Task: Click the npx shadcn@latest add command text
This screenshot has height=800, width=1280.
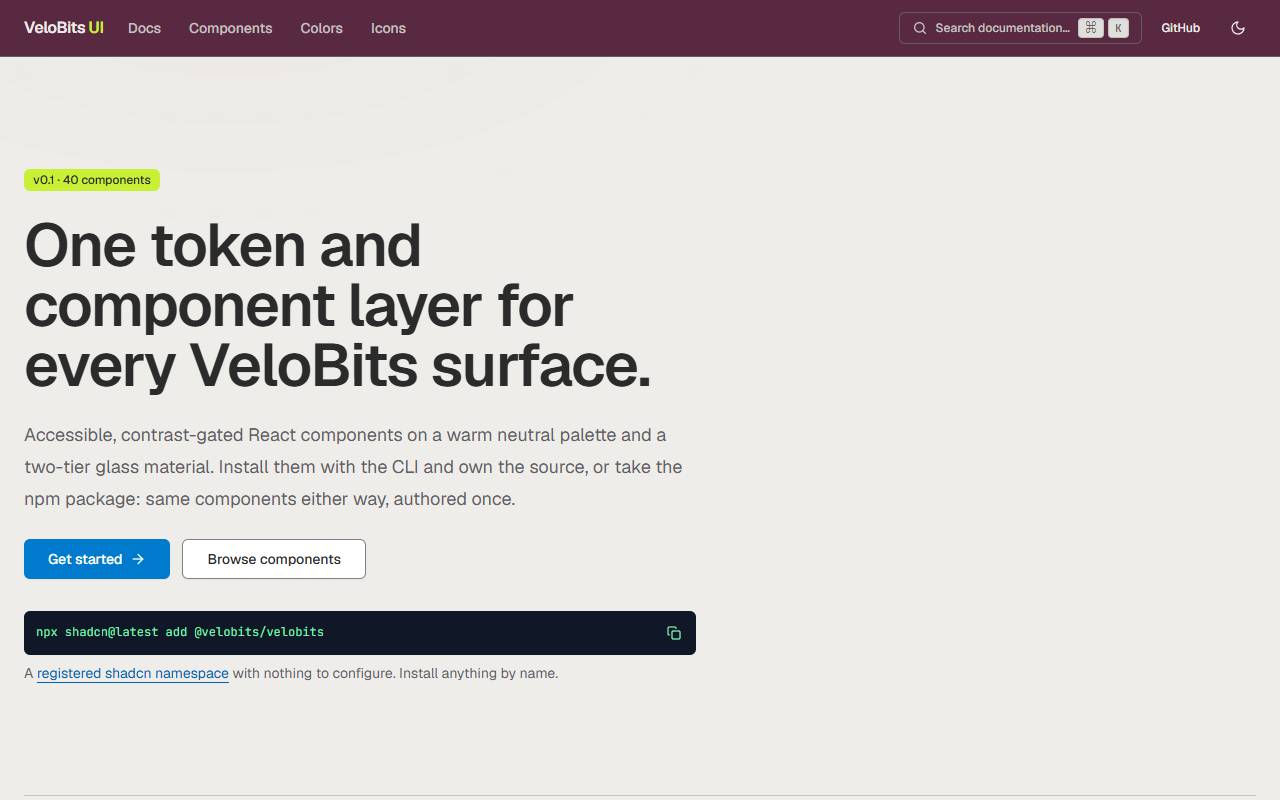Action: 180,632
